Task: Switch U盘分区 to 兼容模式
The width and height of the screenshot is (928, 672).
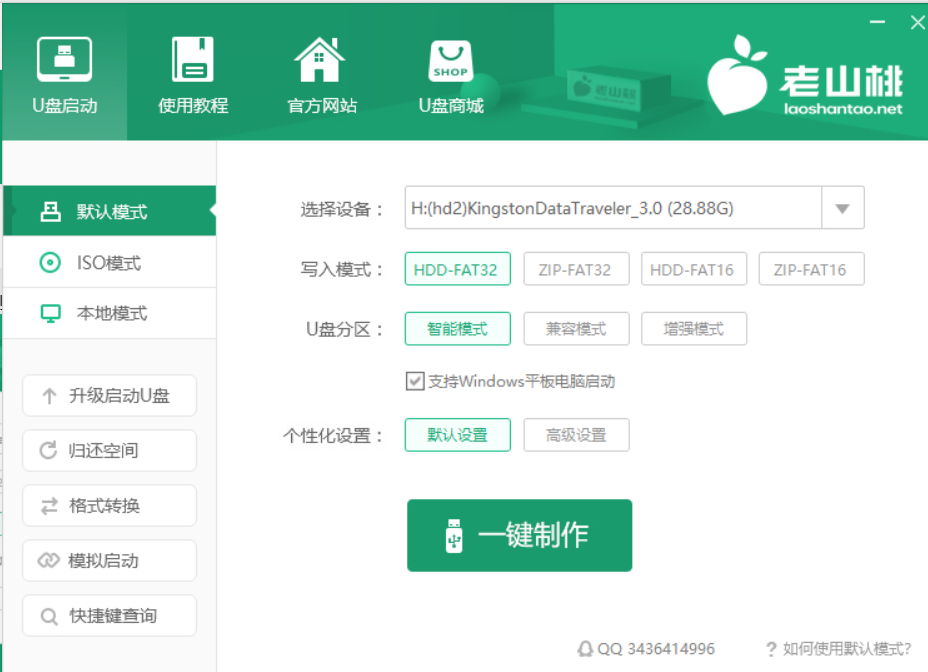Action: pos(576,328)
